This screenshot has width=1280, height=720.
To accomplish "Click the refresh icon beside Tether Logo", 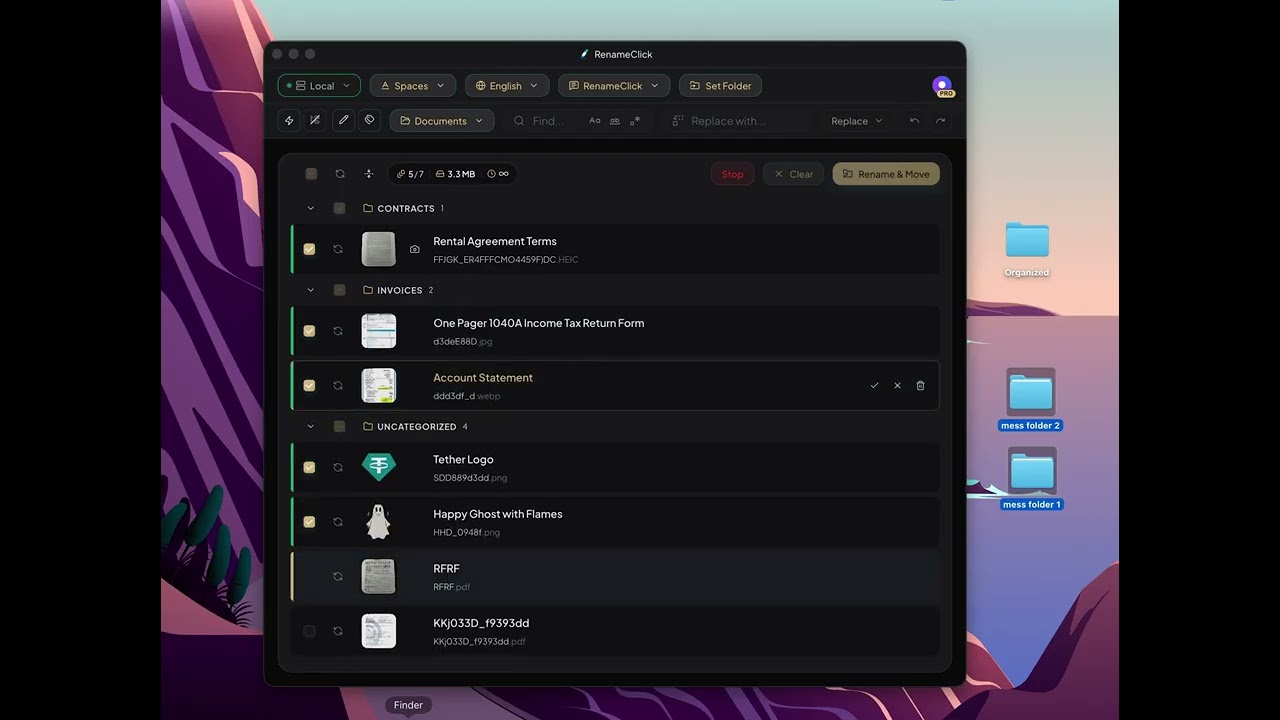I will [x=337, y=467].
